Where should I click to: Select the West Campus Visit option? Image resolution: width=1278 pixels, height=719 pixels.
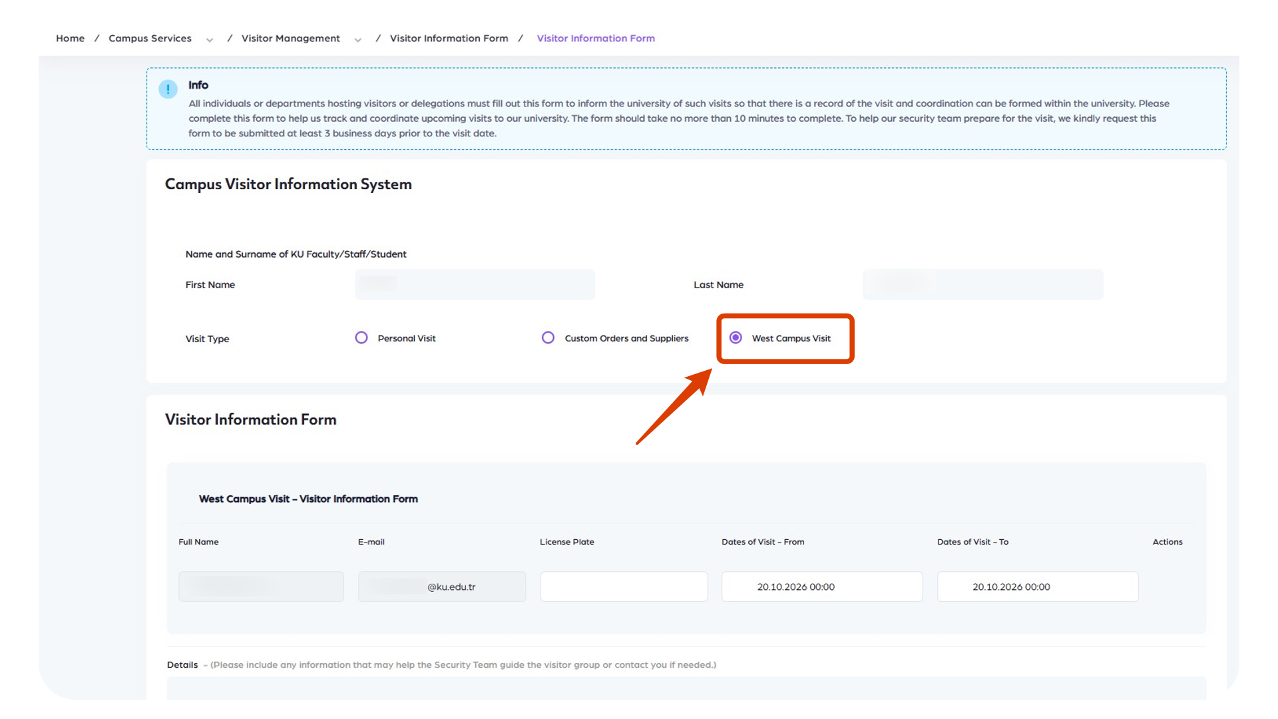tap(736, 338)
